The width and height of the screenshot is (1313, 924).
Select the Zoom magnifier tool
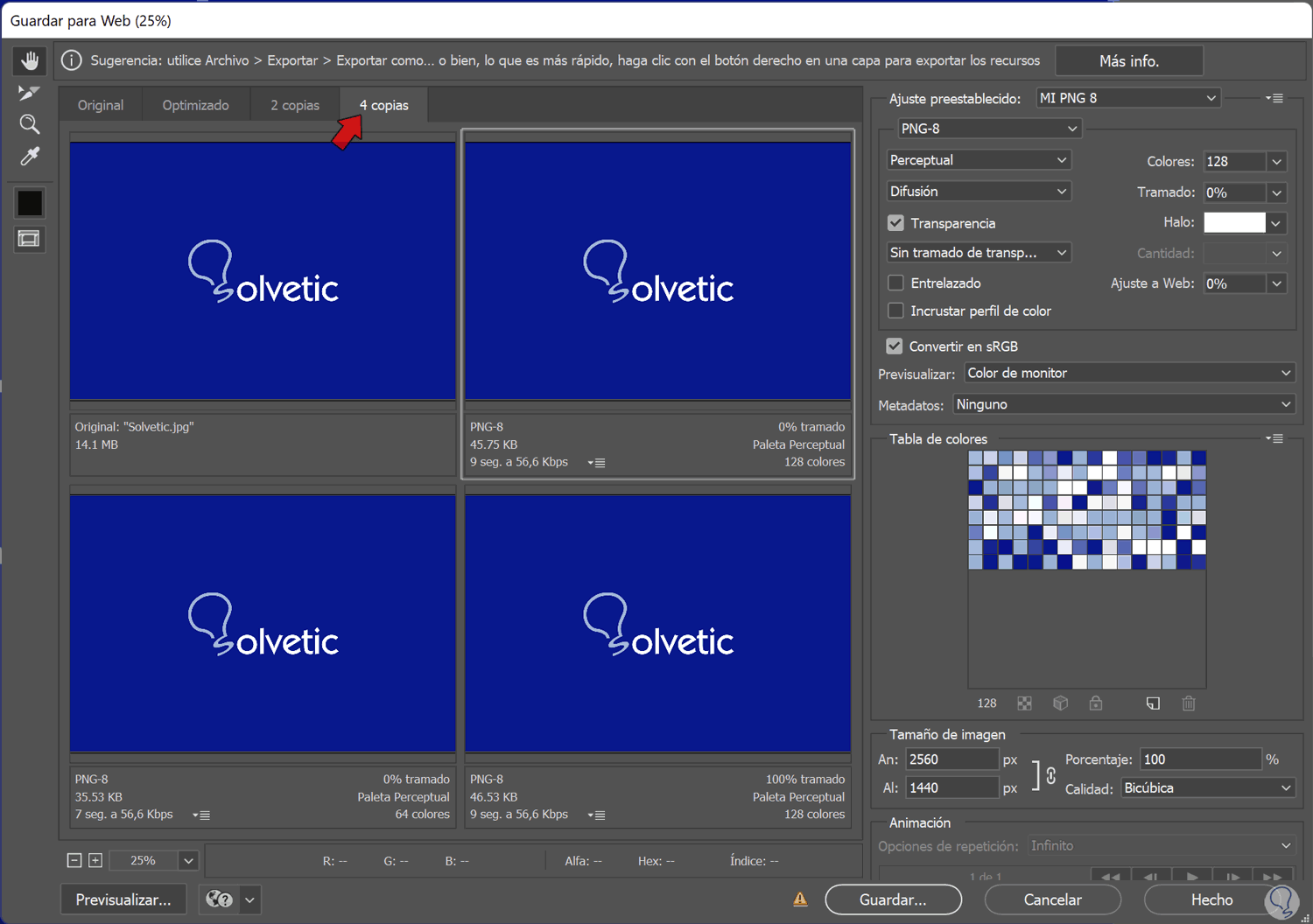point(30,124)
